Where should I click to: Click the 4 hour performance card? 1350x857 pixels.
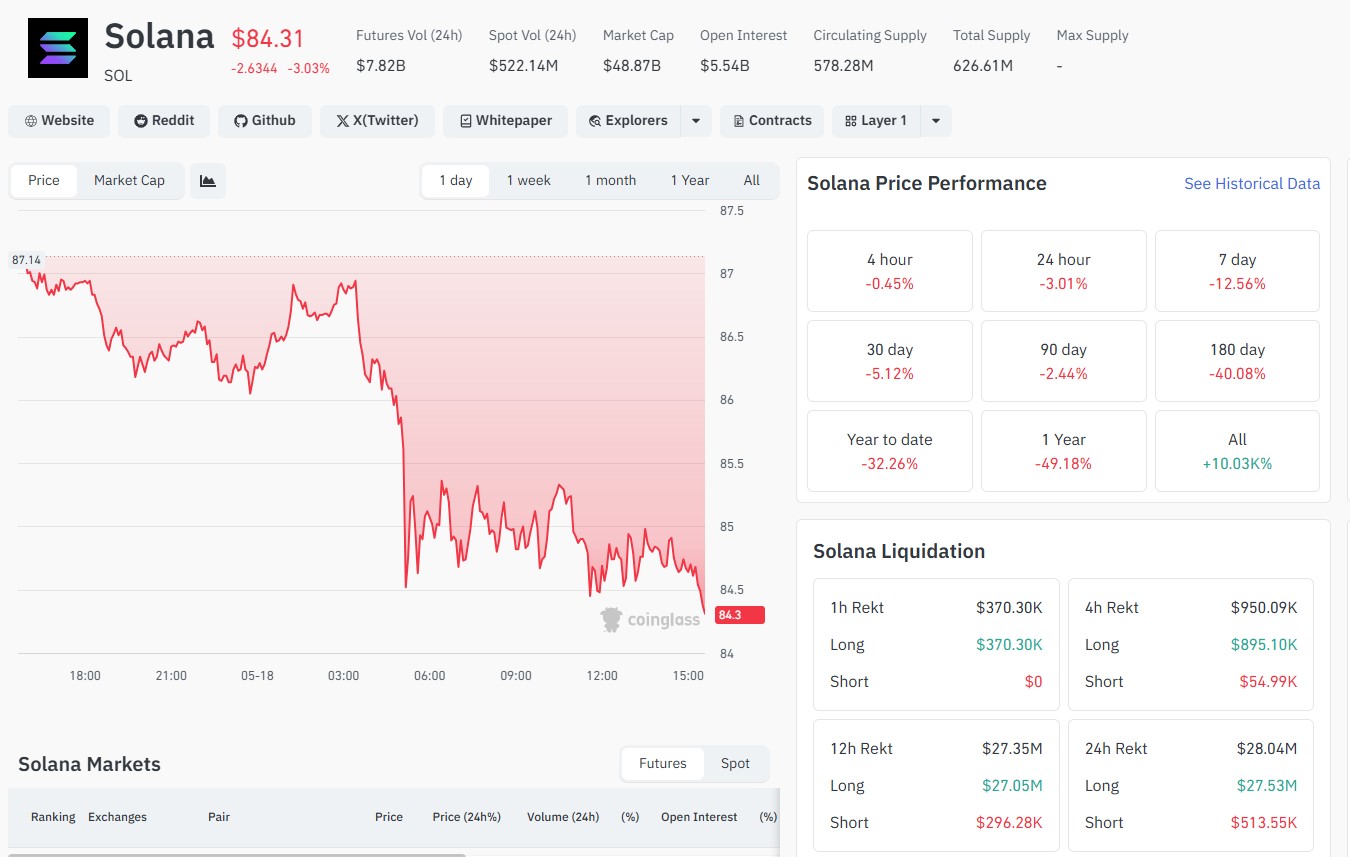[890, 271]
